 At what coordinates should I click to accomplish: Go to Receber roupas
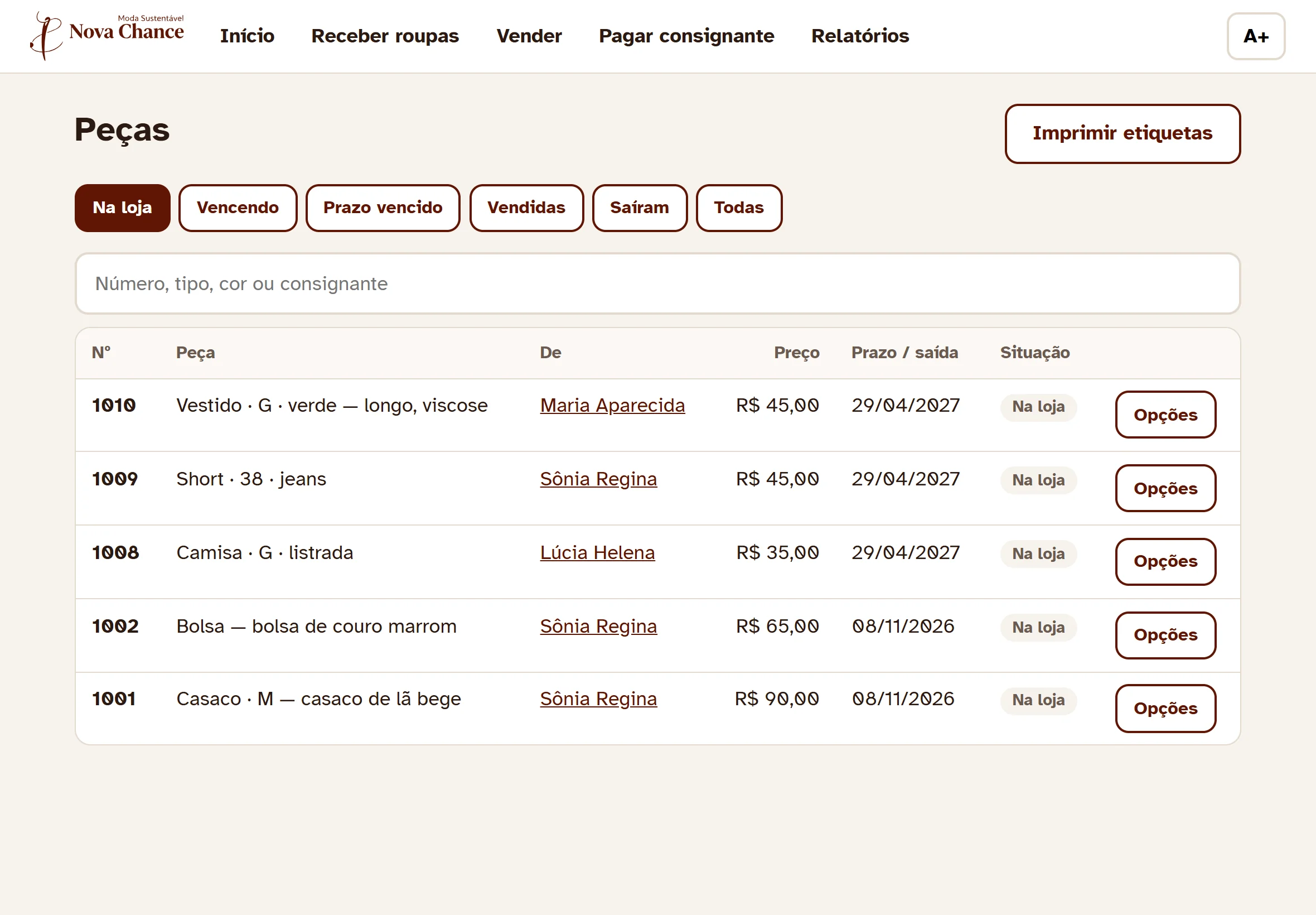tap(385, 36)
